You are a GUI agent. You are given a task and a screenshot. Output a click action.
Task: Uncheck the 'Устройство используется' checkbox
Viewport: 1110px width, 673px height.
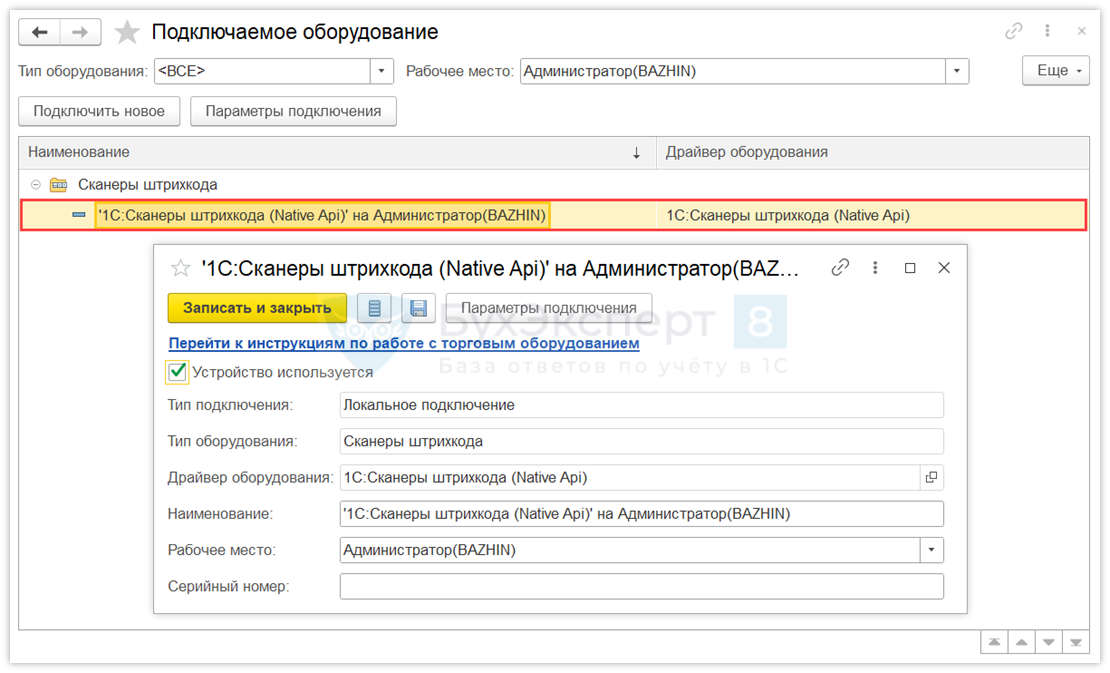(178, 372)
